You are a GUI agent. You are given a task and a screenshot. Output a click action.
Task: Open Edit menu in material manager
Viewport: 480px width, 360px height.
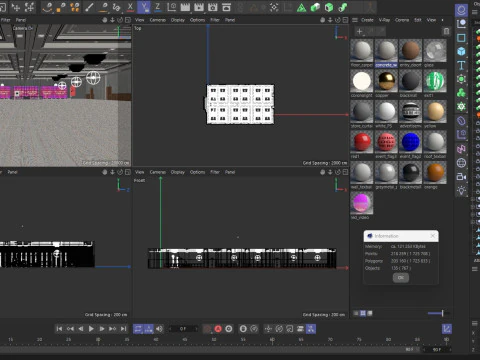tap(418, 20)
